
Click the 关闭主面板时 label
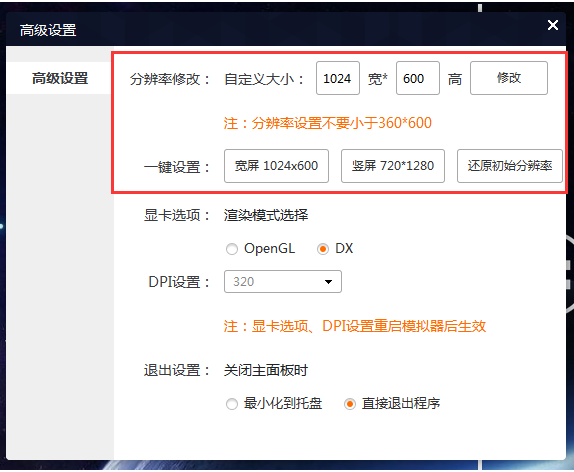pyautogui.click(x=266, y=371)
